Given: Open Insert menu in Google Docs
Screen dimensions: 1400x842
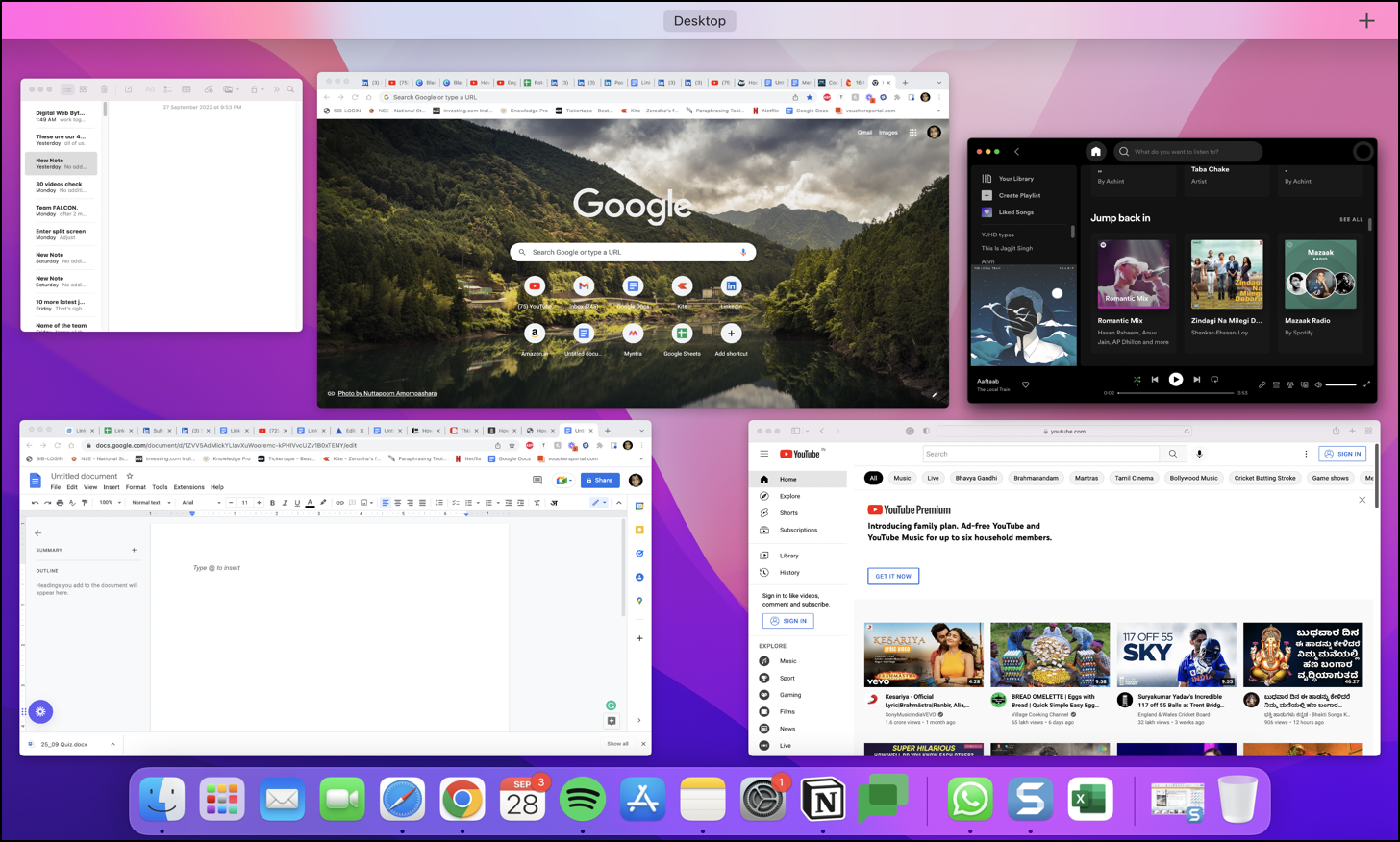Looking at the screenshot, I should 112,487.
